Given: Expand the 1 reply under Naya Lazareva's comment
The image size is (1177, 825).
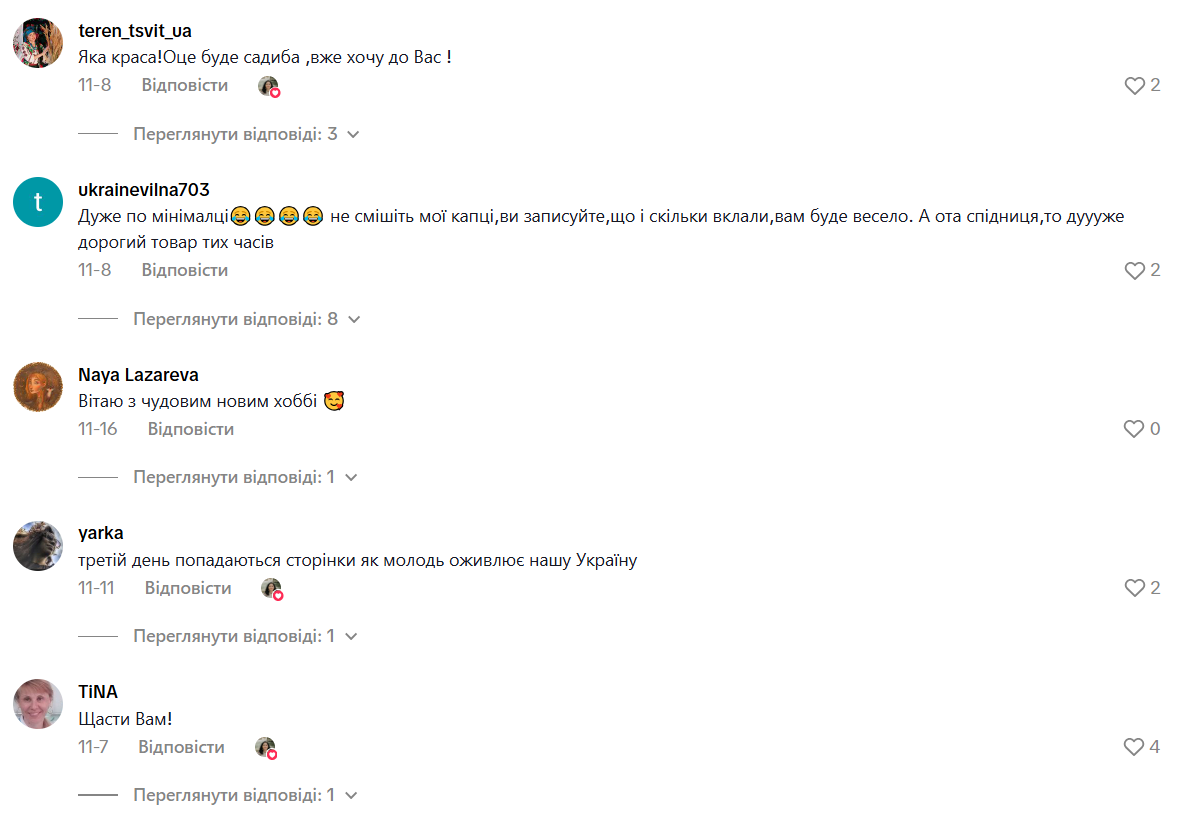Looking at the screenshot, I should [x=245, y=477].
